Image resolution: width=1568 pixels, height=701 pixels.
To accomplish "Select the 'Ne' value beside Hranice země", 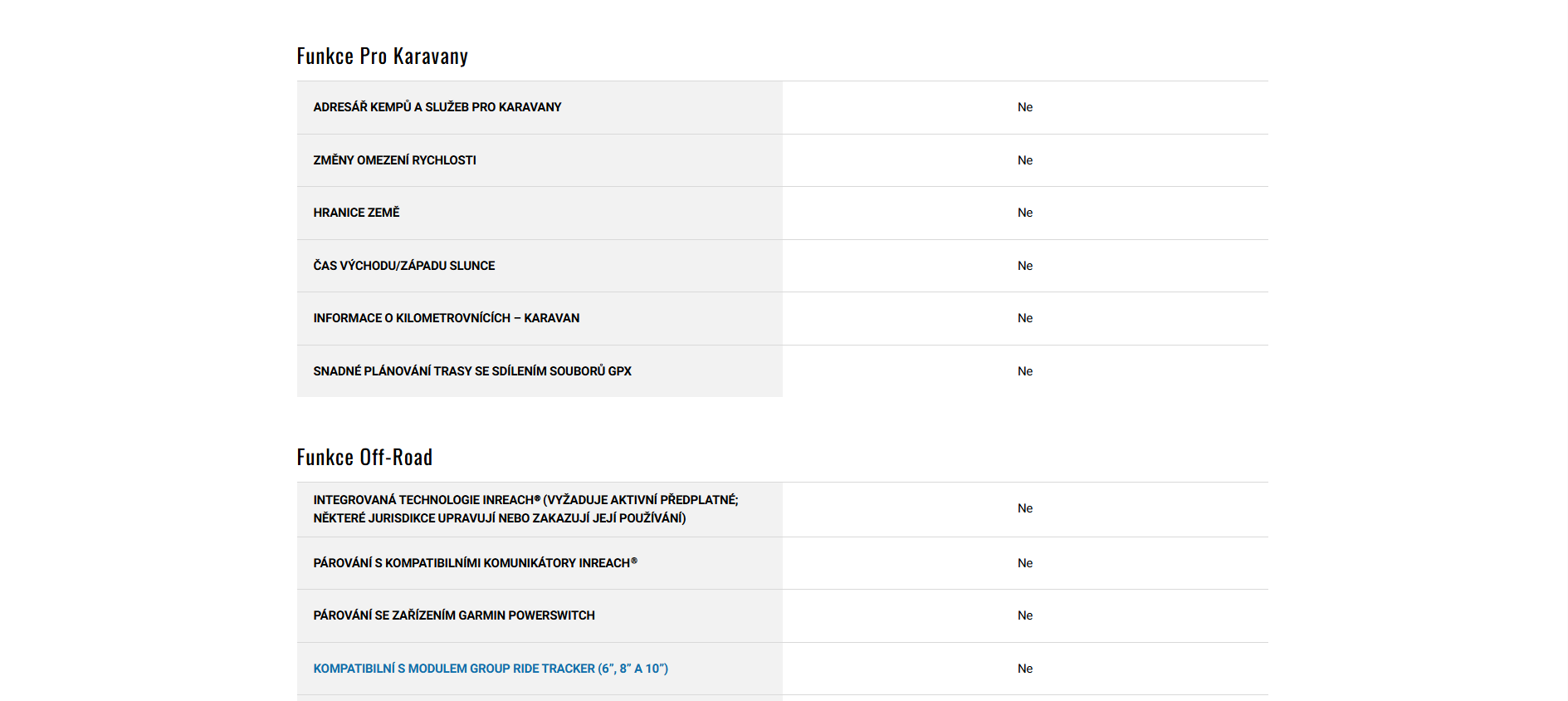I will (1025, 213).
